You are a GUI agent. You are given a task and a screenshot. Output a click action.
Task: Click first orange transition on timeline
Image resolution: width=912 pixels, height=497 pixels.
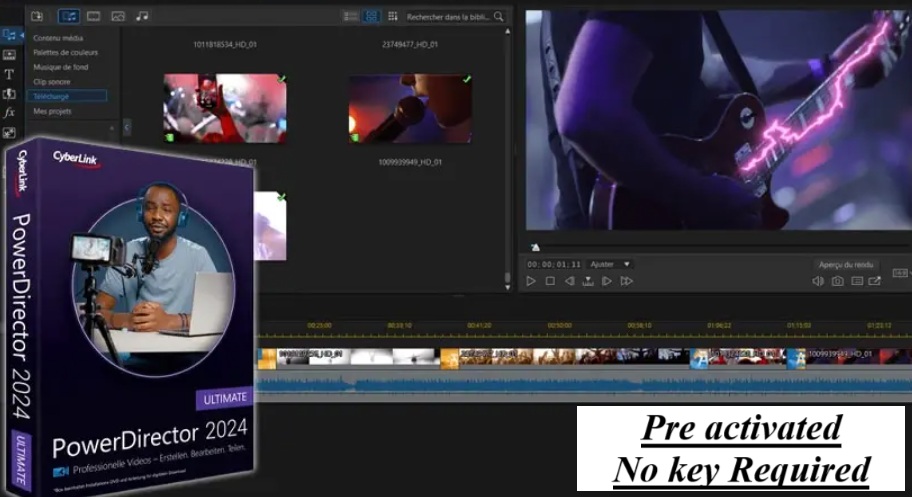[267, 358]
